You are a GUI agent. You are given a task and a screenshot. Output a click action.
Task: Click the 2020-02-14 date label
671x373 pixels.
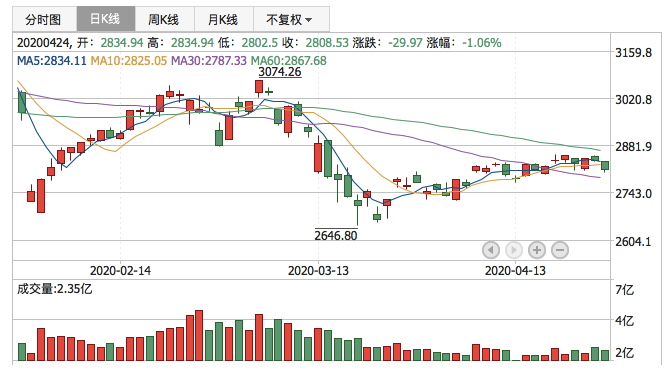coord(120,270)
